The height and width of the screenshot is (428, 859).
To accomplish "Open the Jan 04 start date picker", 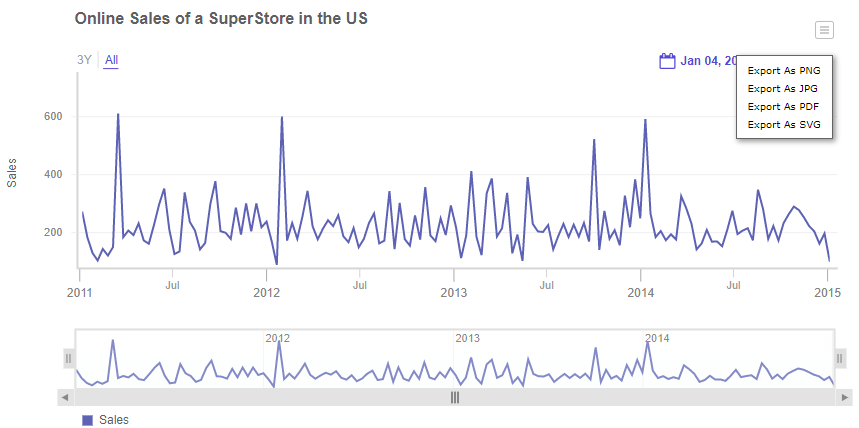I will 708,61.
